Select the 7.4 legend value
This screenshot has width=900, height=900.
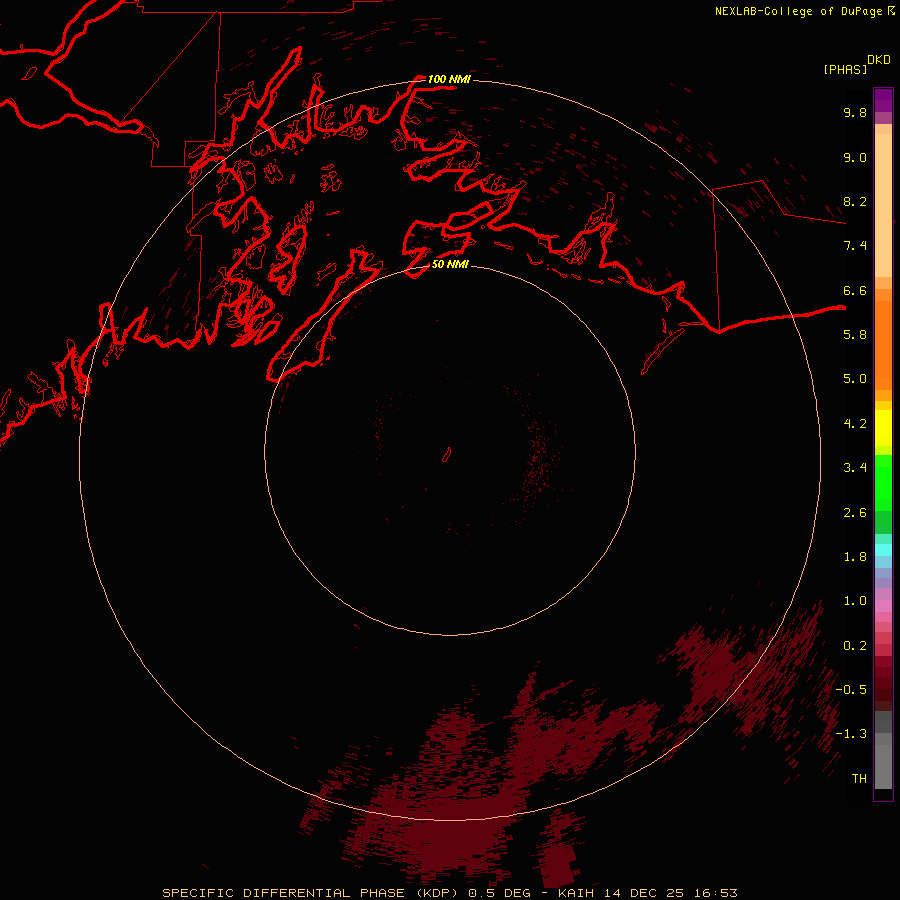pos(855,246)
